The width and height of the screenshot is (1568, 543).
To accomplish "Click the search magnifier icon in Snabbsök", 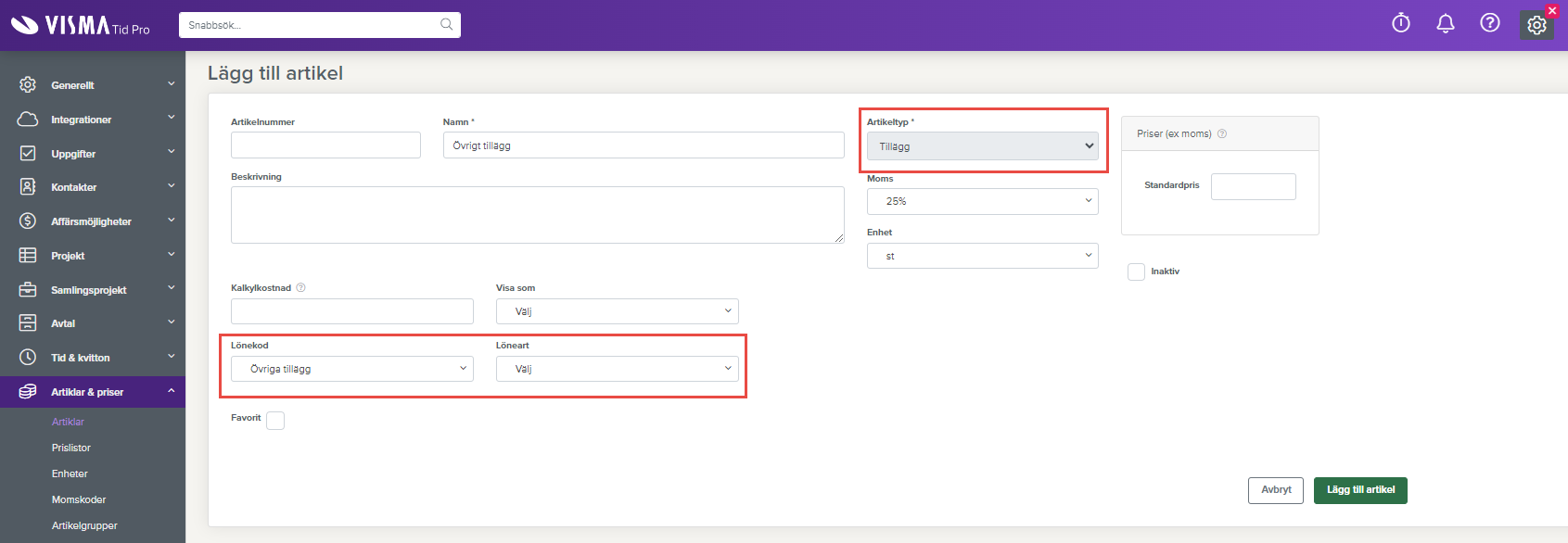I will [446, 25].
